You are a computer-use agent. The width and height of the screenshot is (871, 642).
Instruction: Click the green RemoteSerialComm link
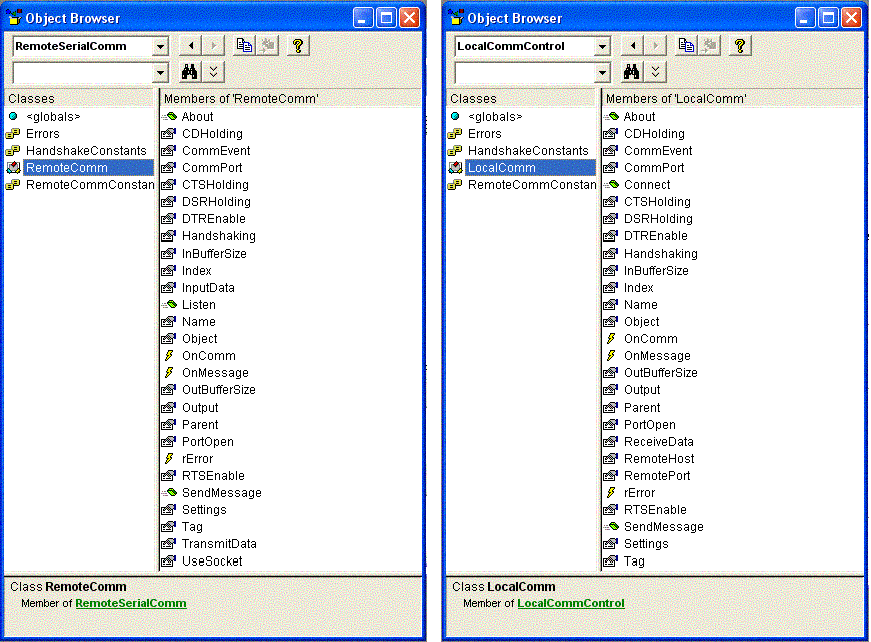(x=130, y=603)
